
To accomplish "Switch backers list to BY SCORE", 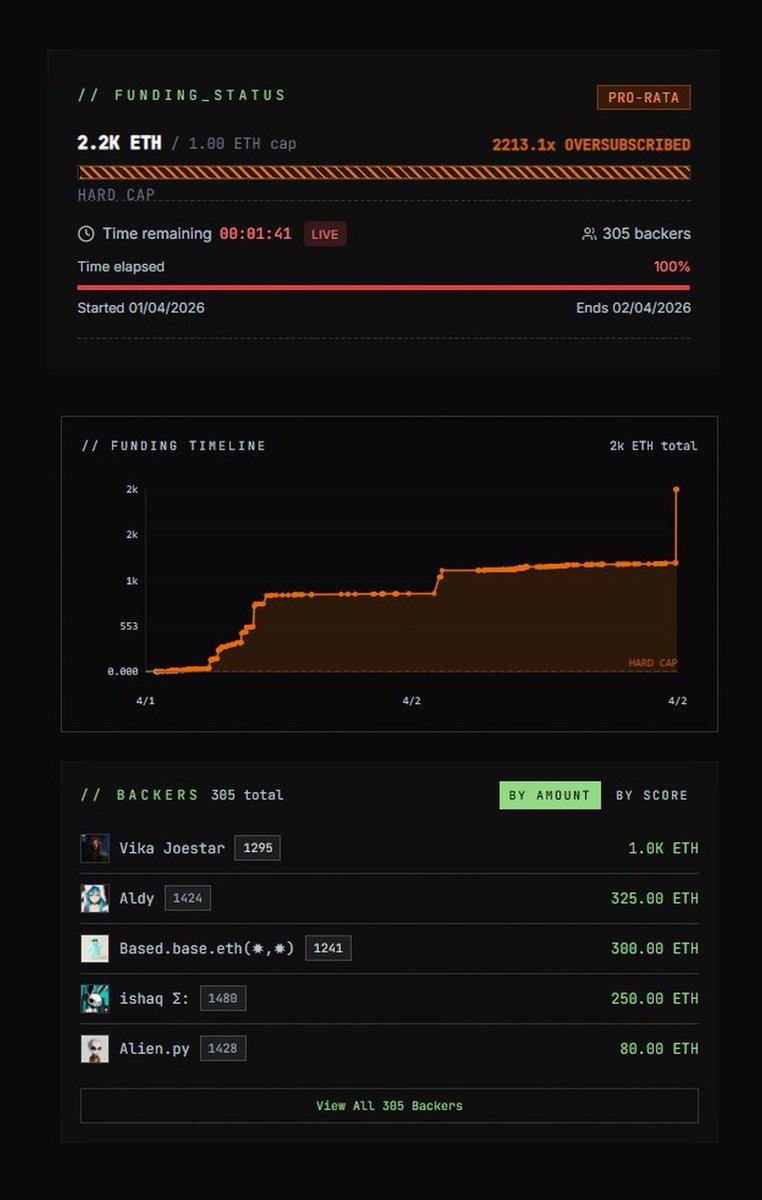I will click(652, 795).
